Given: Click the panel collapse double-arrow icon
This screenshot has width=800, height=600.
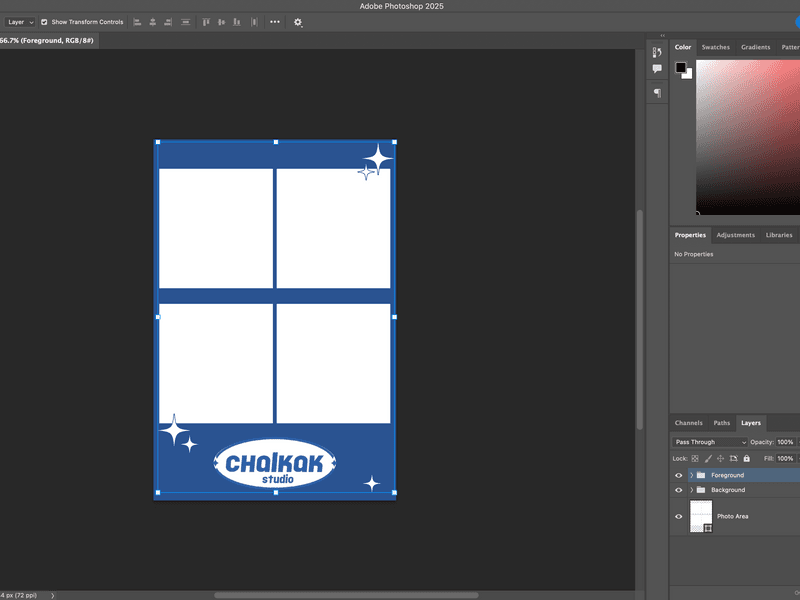Looking at the screenshot, I should (x=663, y=35).
